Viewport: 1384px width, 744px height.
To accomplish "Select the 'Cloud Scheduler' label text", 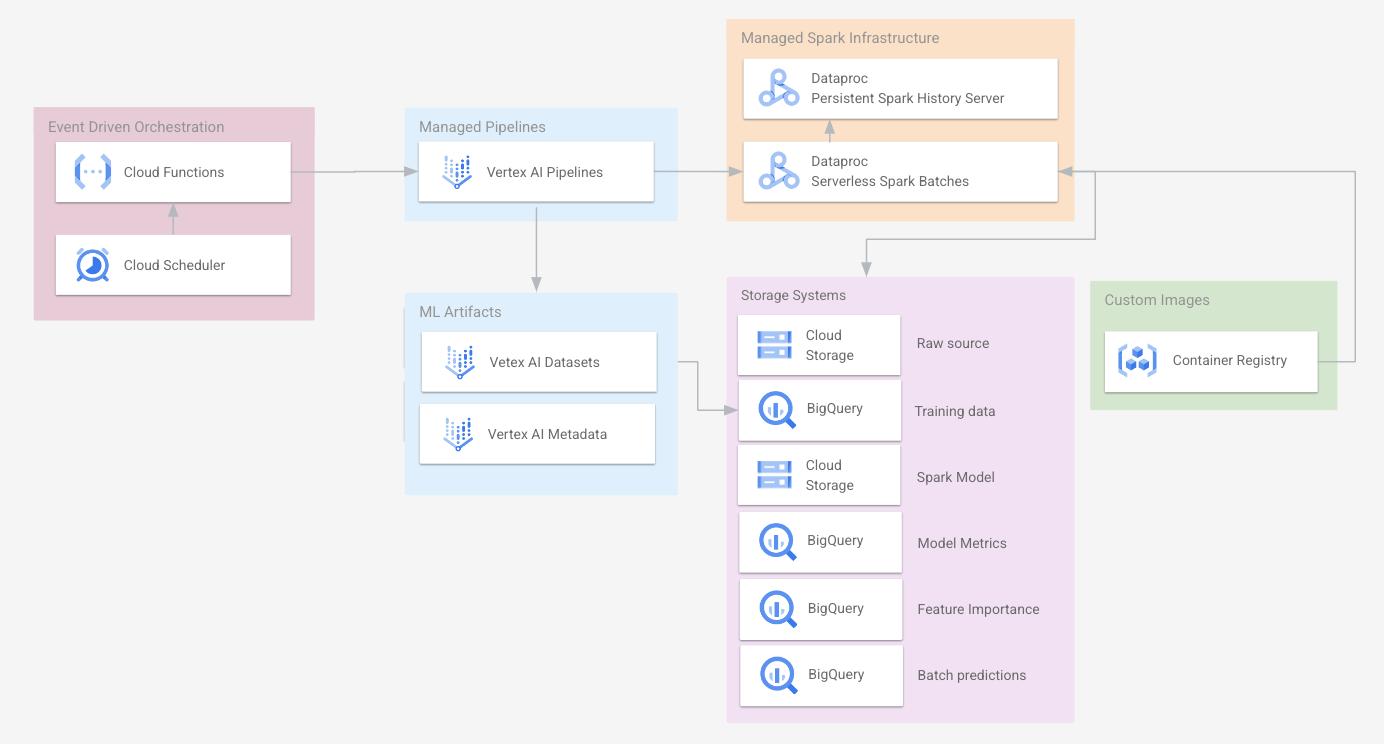I will coord(174,265).
